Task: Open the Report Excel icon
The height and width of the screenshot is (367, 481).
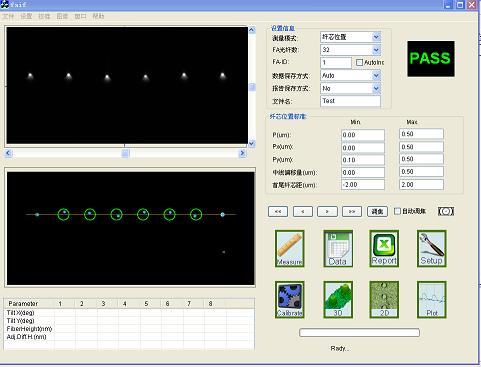Action: [384, 248]
